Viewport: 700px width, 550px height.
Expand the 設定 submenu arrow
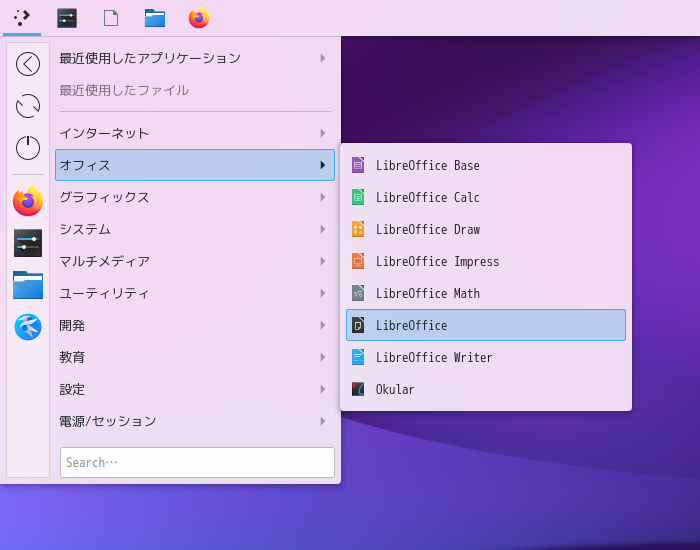tap(323, 389)
